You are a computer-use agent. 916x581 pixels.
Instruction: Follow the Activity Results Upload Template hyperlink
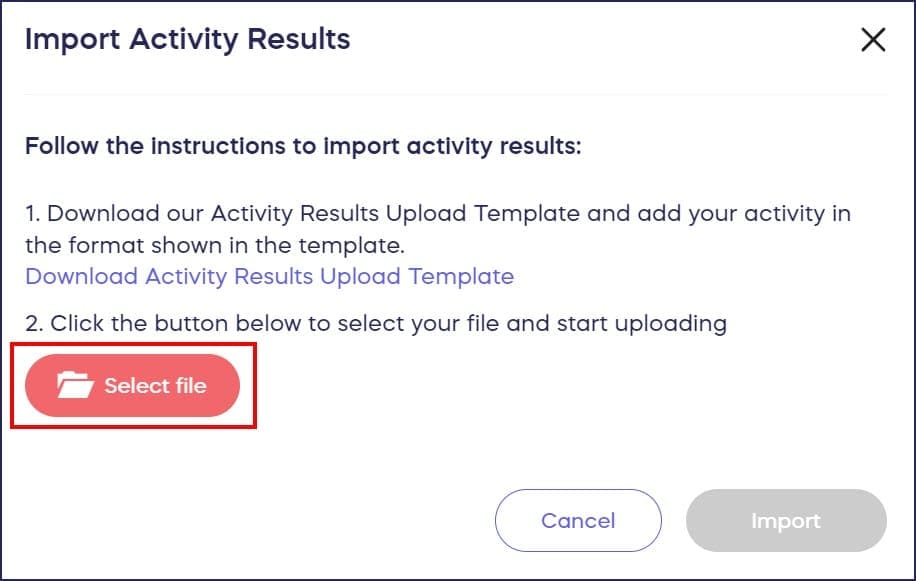(x=268, y=277)
